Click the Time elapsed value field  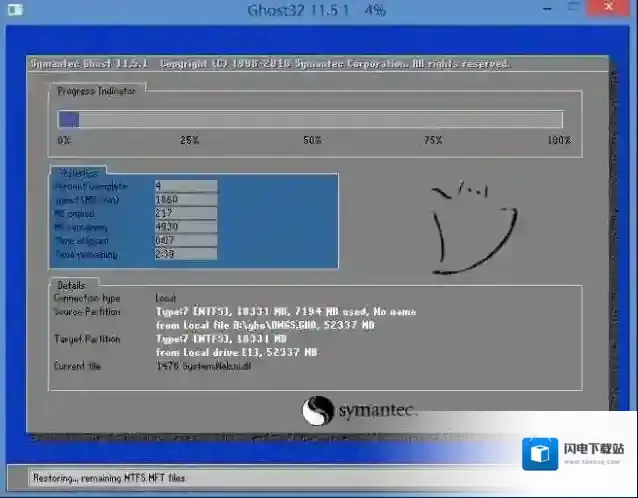(x=185, y=241)
